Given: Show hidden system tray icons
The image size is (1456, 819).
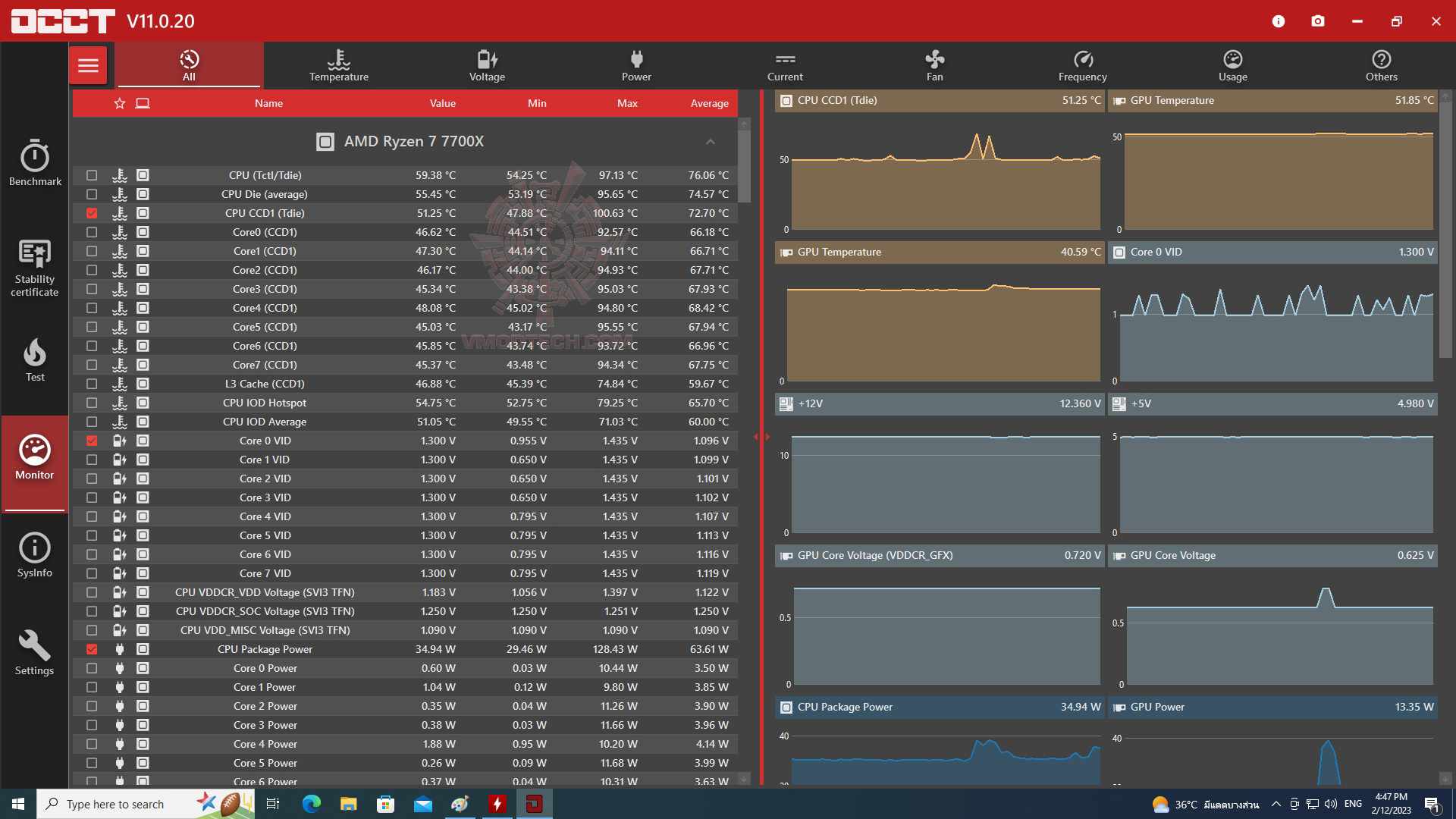Looking at the screenshot, I should coord(1276,804).
